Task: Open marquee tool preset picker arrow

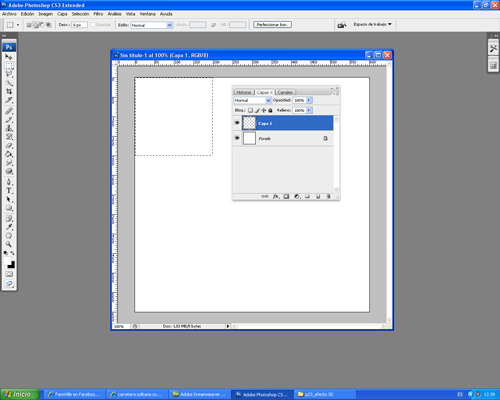Action: click(18, 25)
